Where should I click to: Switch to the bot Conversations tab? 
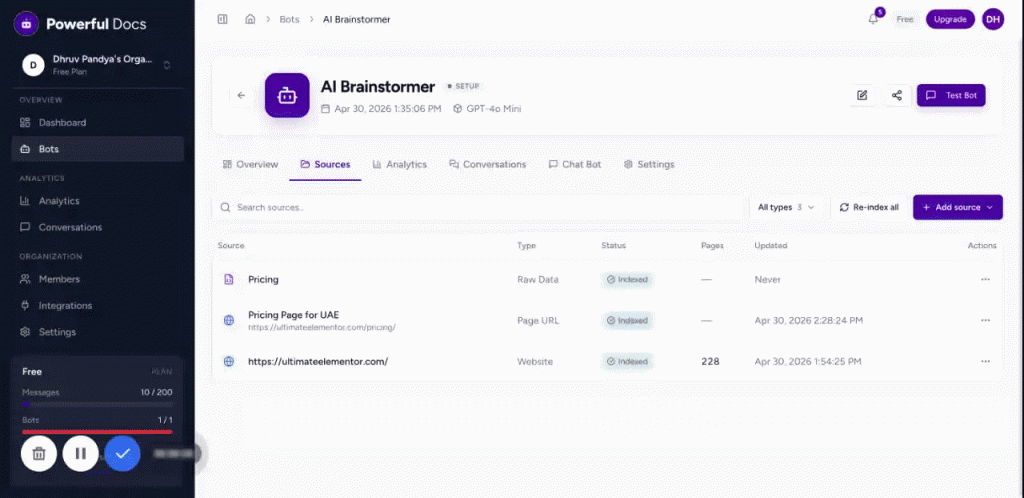pyautogui.click(x=487, y=164)
